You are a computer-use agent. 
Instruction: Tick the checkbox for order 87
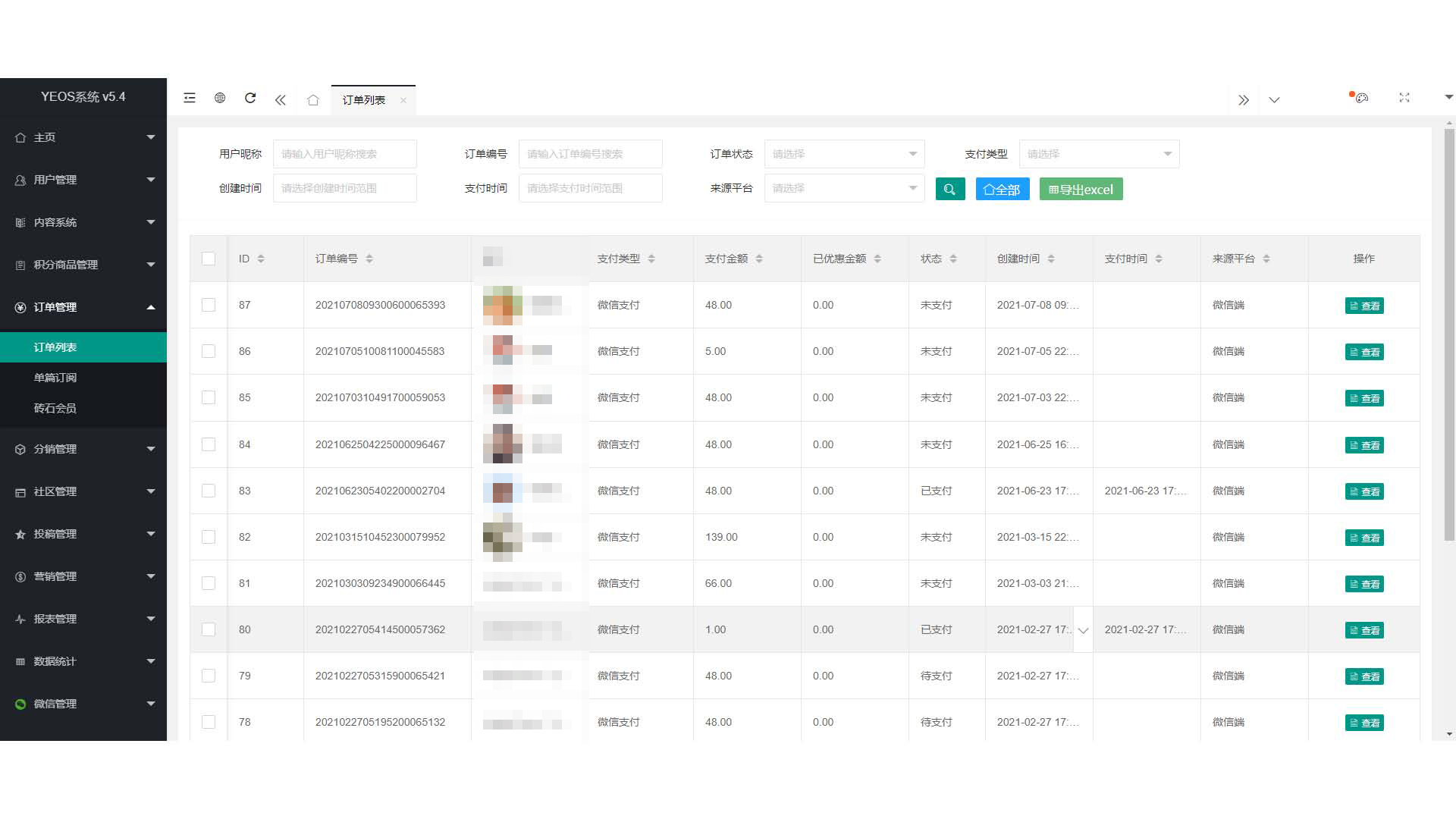pos(209,305)
